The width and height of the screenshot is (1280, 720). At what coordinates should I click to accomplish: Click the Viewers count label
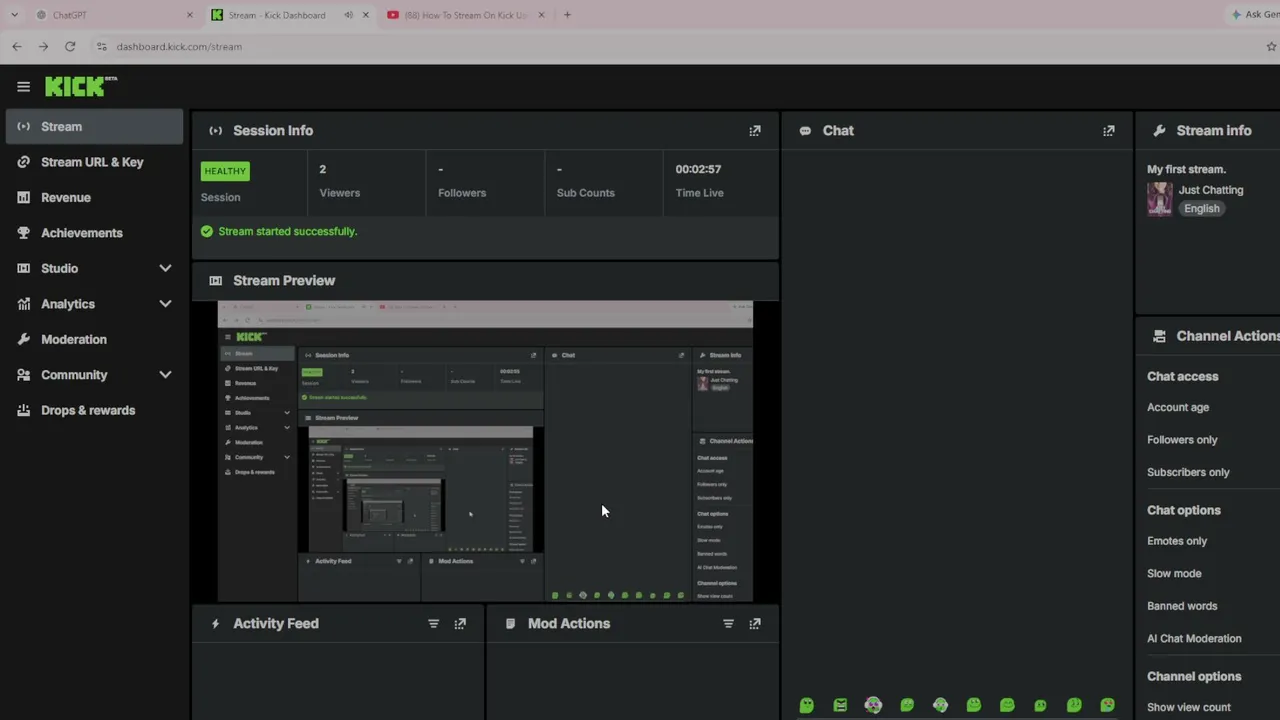tap(340, 193)
